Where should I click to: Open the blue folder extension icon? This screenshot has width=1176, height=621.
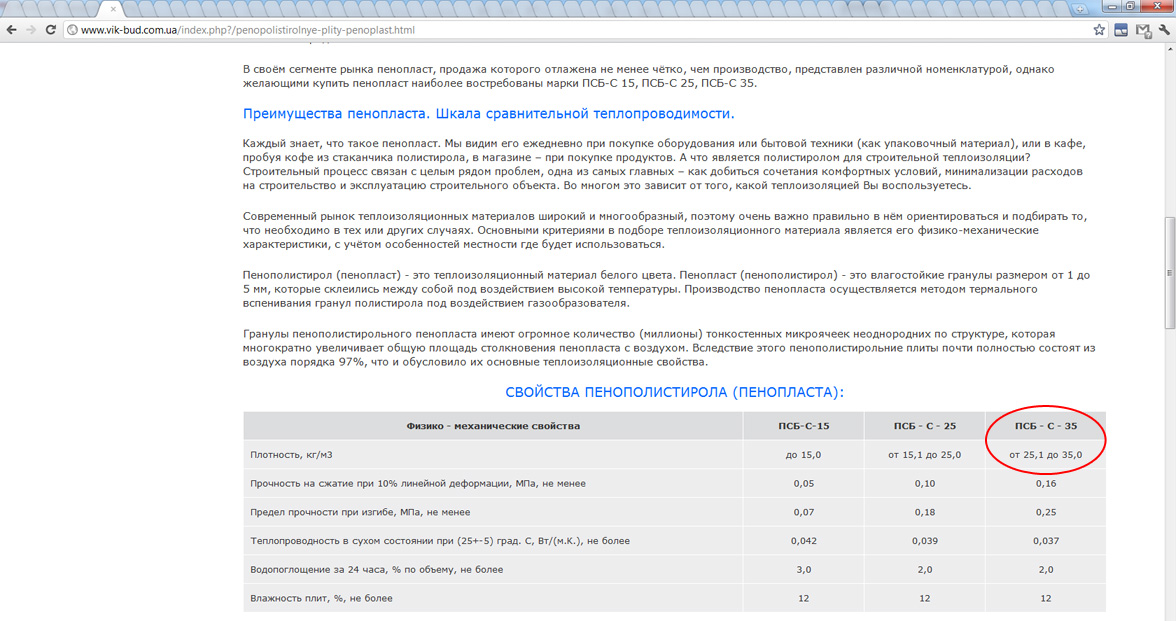click(1121, 30)
